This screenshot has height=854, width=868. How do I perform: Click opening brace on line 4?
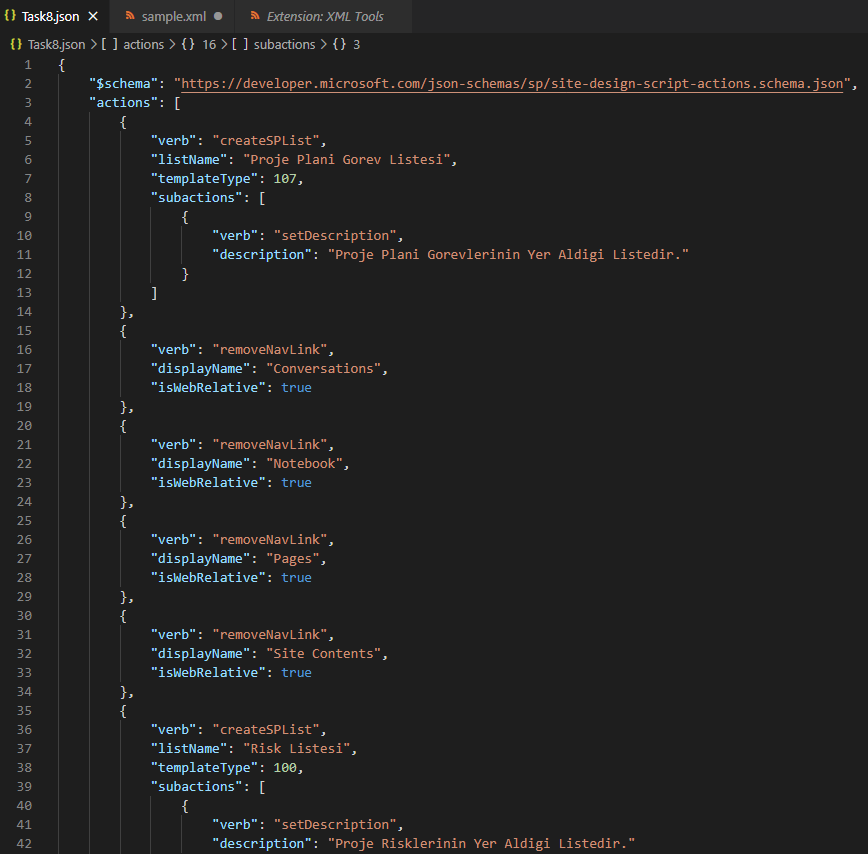click(123, 122)
